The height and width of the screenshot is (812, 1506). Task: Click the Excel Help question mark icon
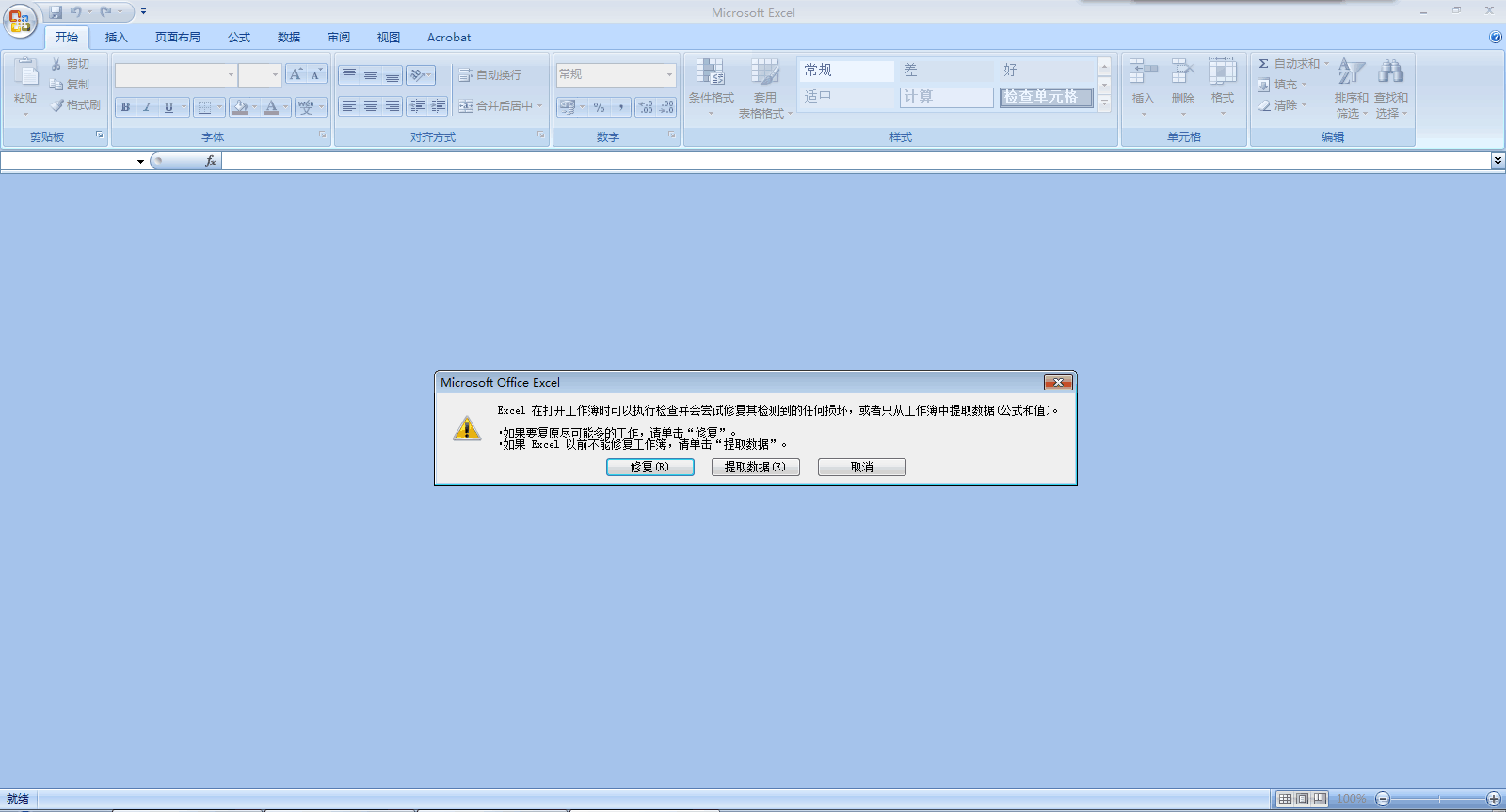pyautogui.click(x=1495, y=38)
